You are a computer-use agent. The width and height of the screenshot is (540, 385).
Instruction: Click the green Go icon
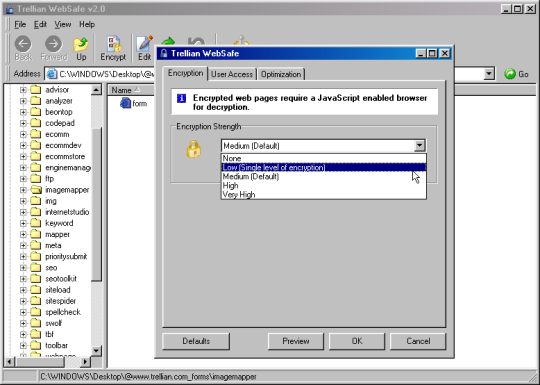(x=510, y=74)
